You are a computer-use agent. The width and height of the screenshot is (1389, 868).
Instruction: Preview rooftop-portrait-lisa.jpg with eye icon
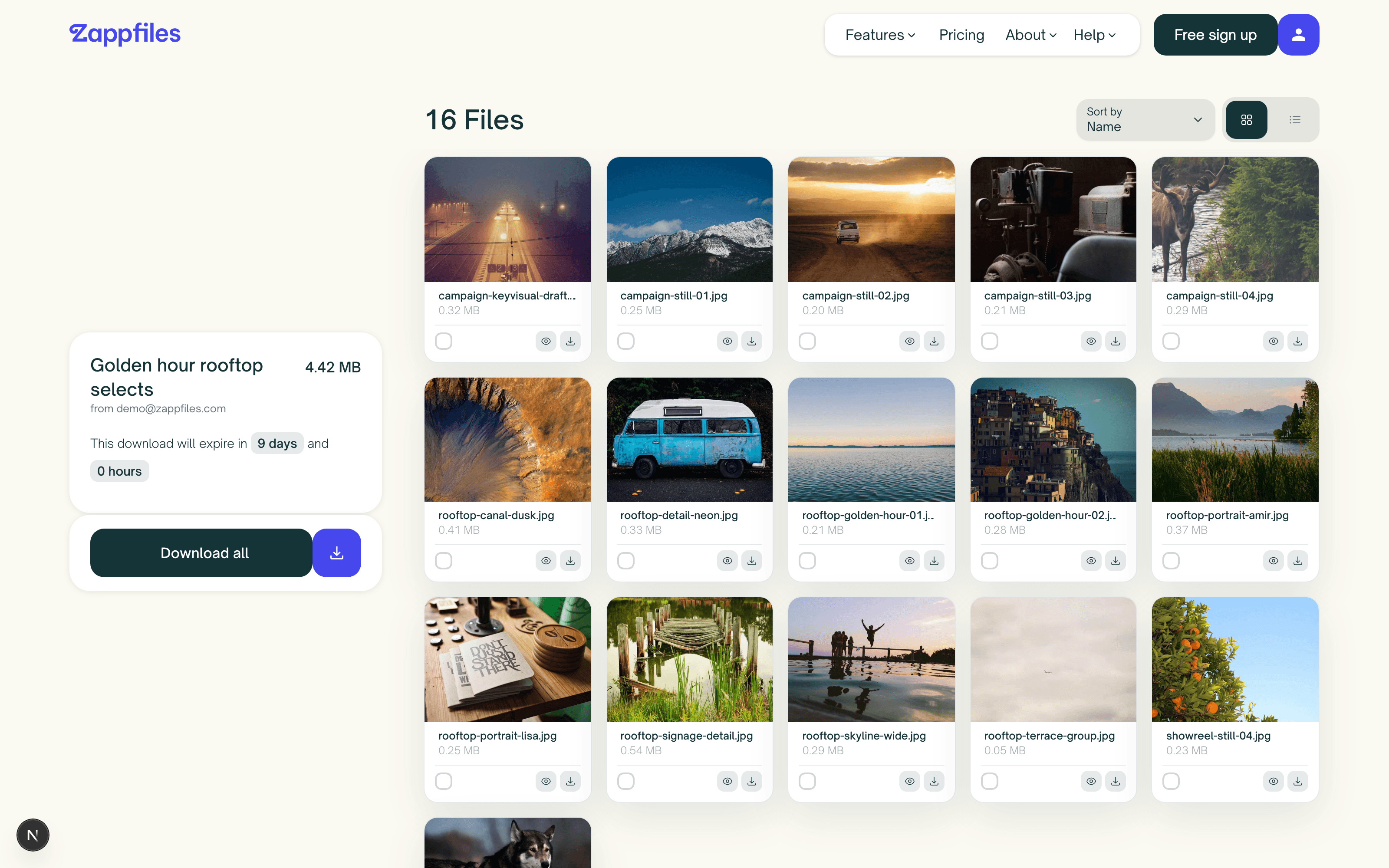click(546, 781)
